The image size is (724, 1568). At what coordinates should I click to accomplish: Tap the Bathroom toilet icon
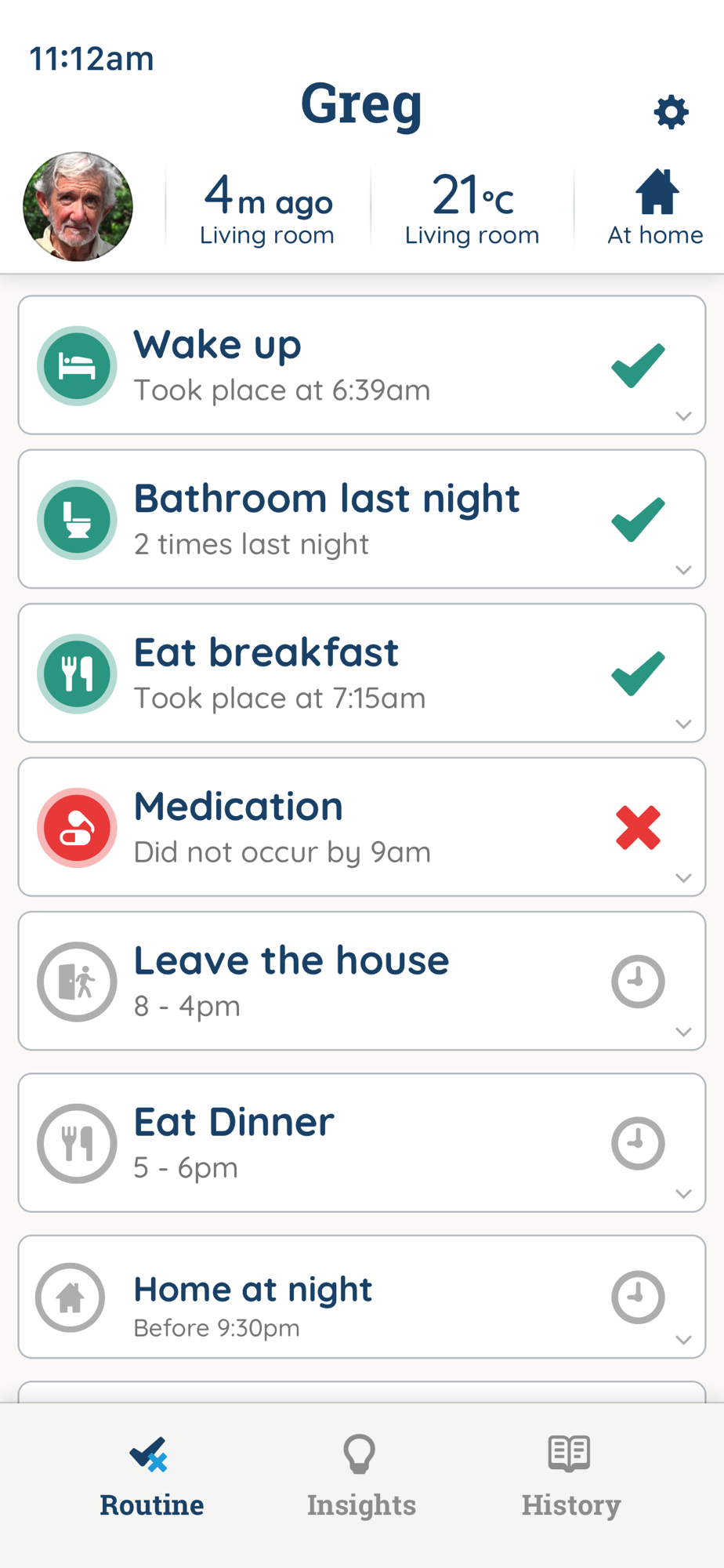[77, 519]
